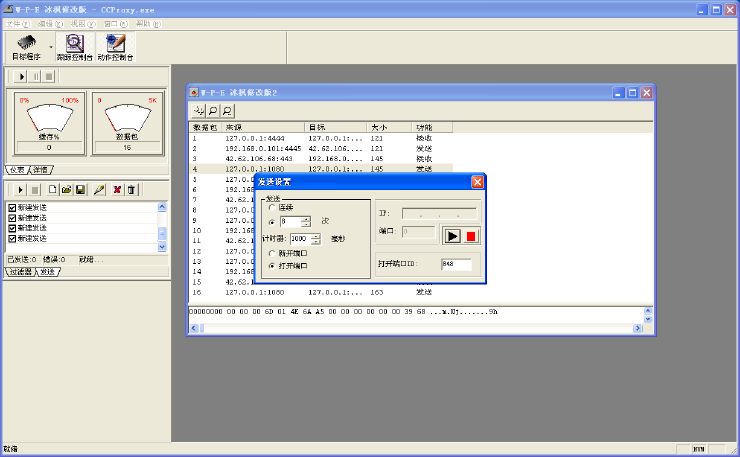Sort packets by the 来源 column header
The image size is (740, 457).
coord(263,127)
